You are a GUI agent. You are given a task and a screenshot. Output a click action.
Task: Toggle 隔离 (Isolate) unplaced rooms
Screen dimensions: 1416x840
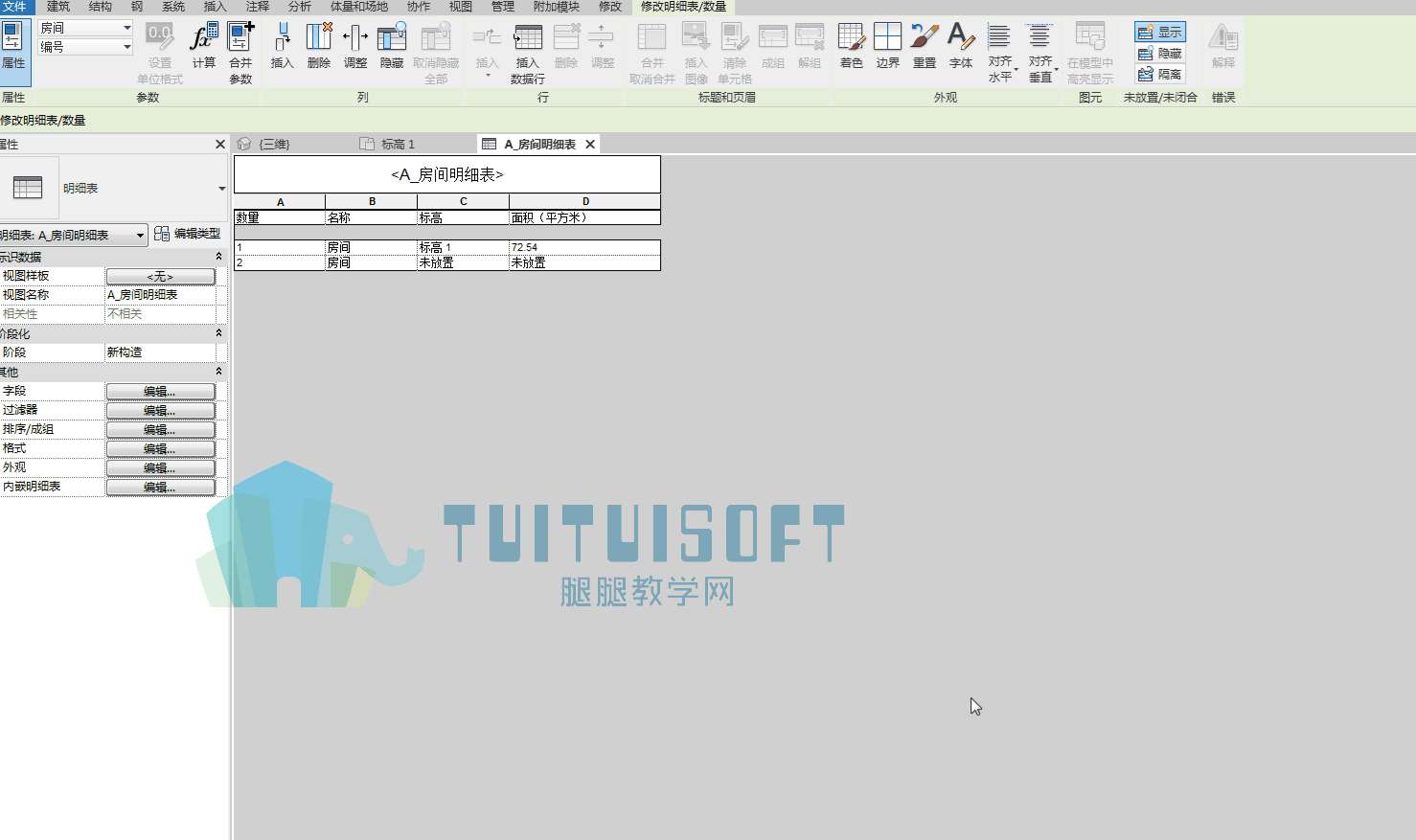tap(1160, 74)
